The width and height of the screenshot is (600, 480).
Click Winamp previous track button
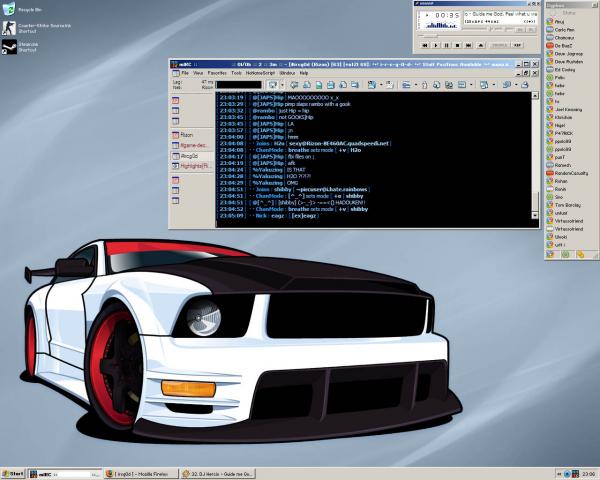click(425, 45)
